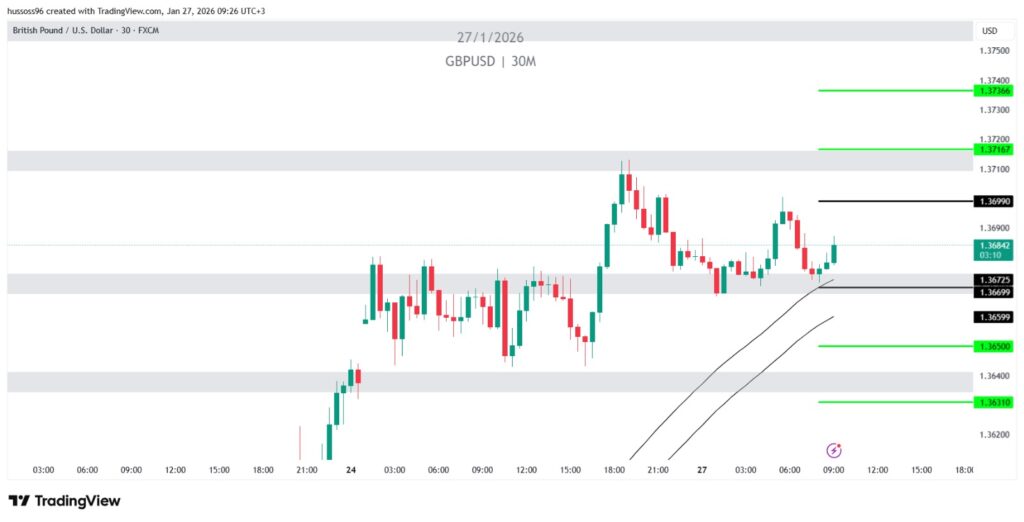The height and width of the screenshot is (522, 1024).
Task: Click the purple lightning event icon
Action: [833, 451]
